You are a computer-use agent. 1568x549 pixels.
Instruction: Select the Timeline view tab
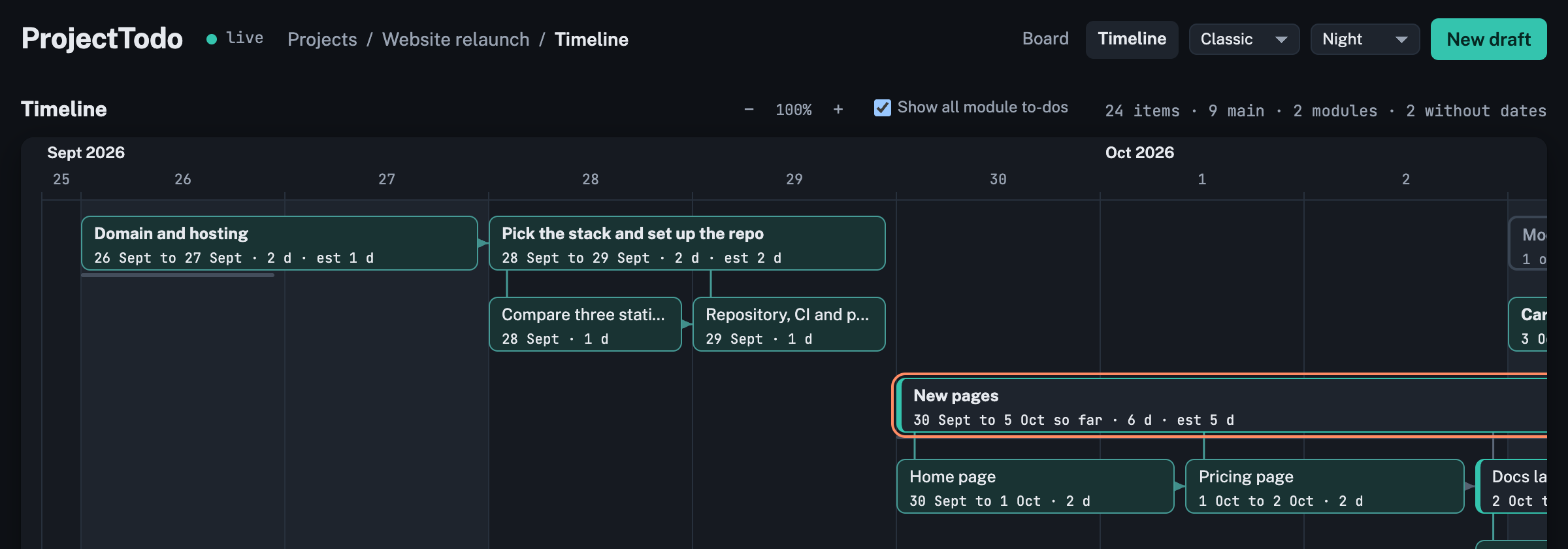1132,39
